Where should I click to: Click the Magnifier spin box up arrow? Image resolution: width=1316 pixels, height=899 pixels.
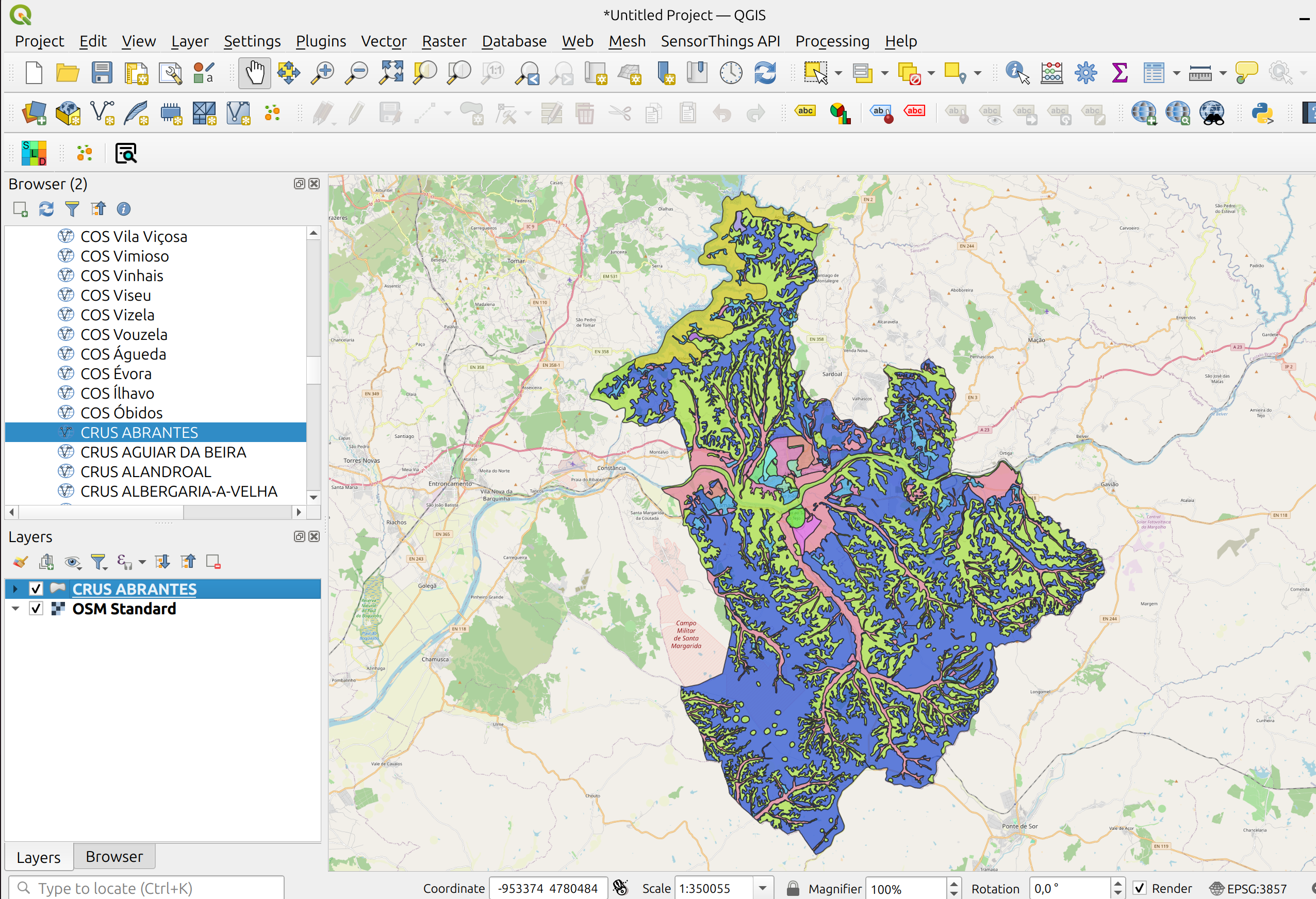pyautogui.click(x=953, y=883)
